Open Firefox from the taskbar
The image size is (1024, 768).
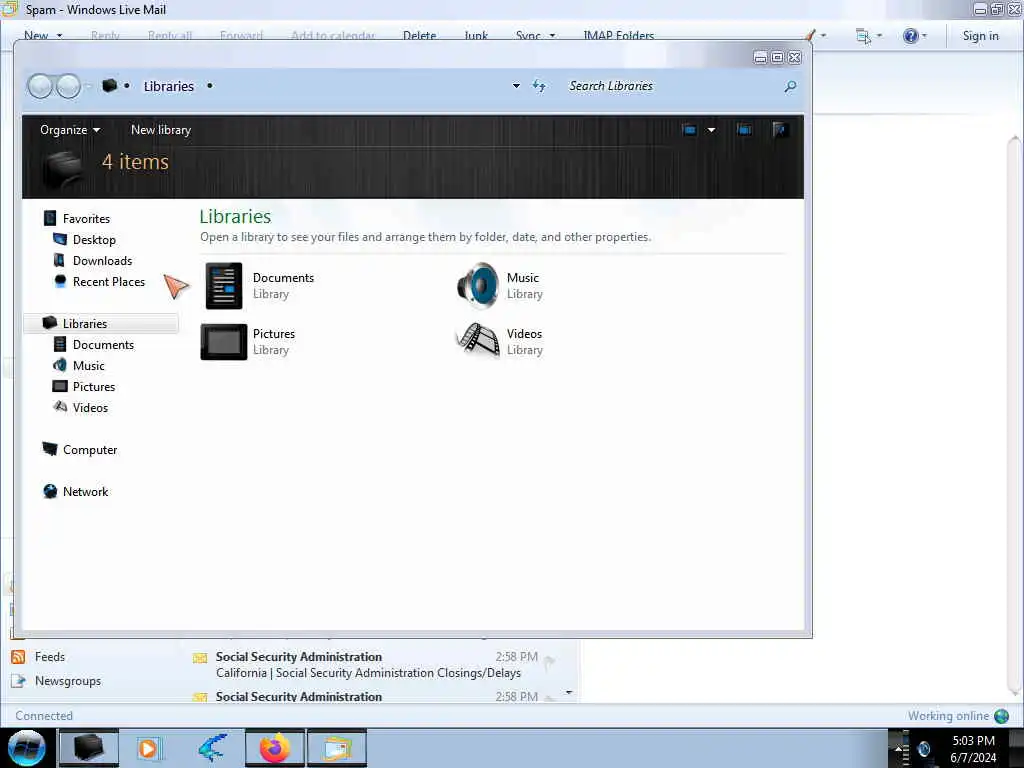point(274,748)
